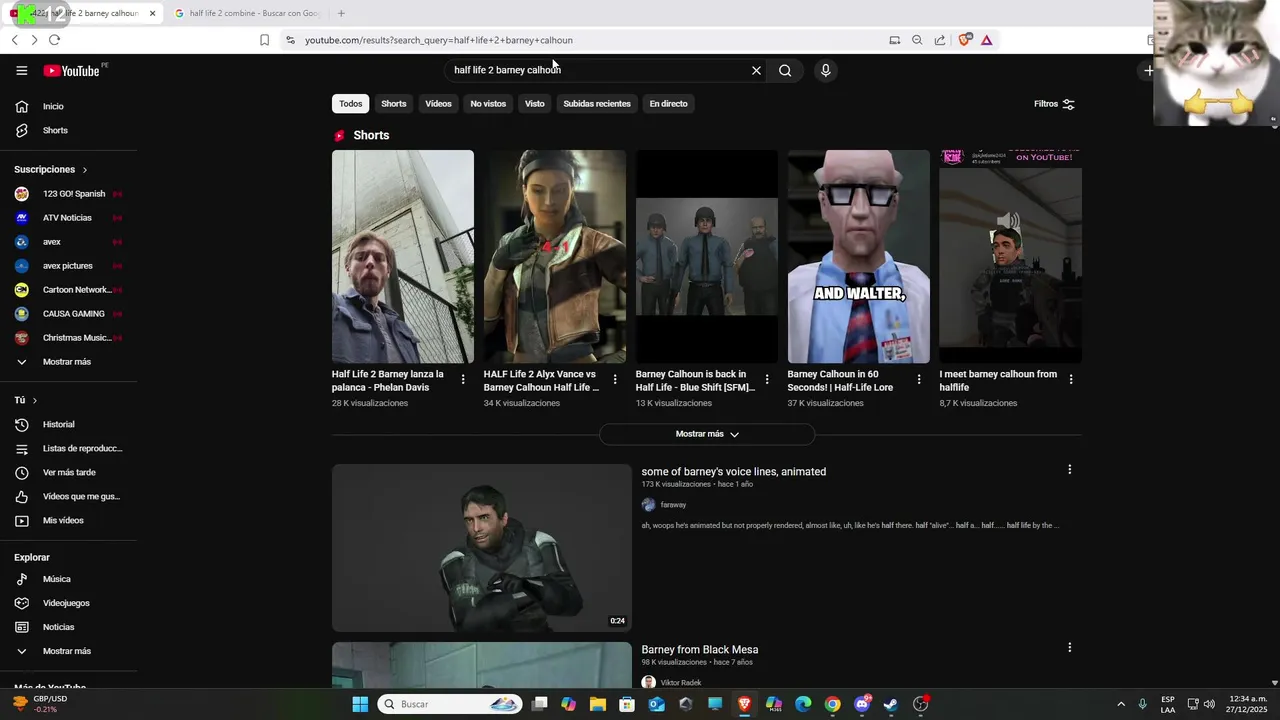
Task: Reload the page with refresh icon
Action: 54,40
